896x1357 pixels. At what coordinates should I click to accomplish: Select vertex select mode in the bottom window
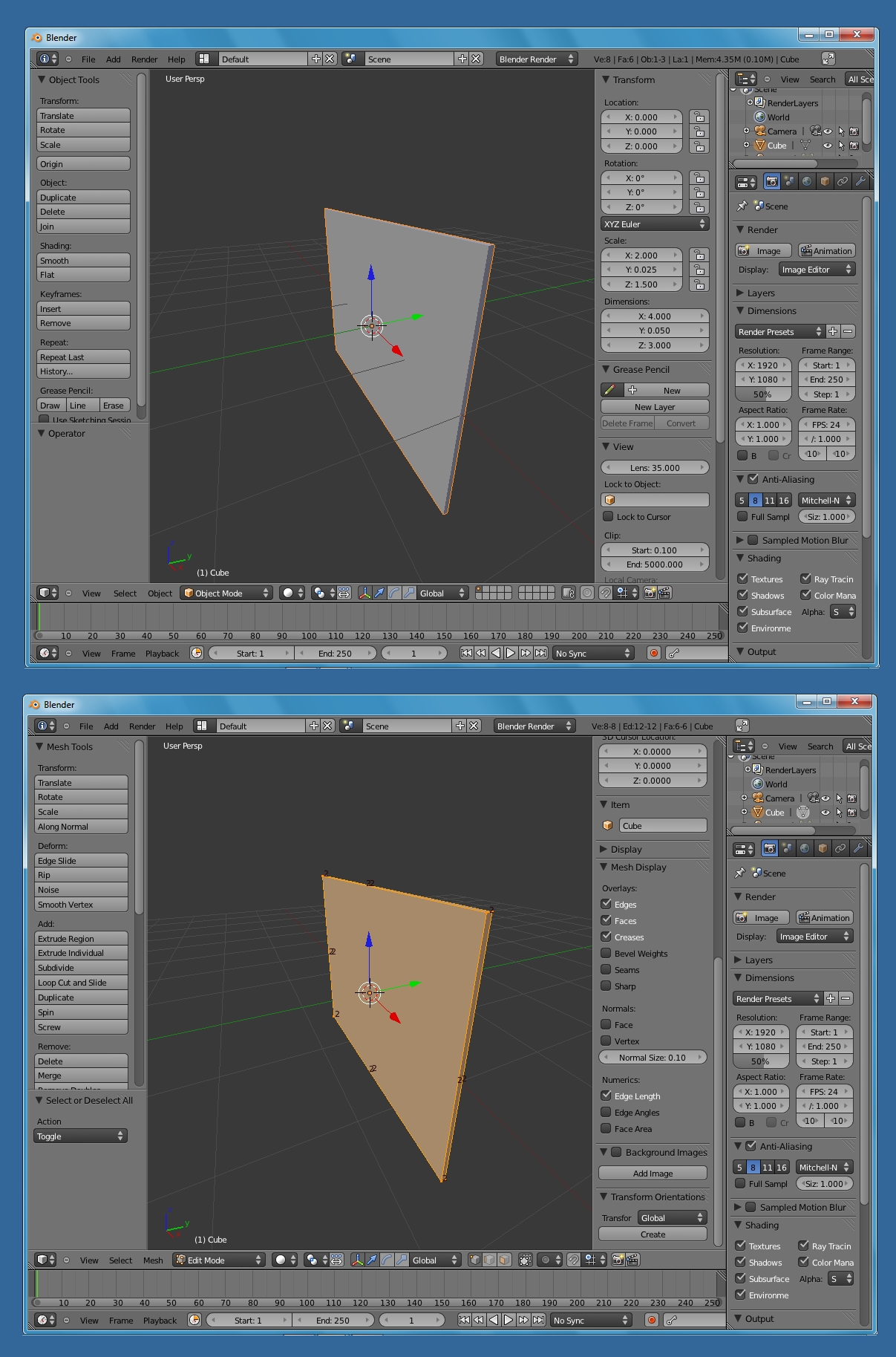coord(474,1260)
